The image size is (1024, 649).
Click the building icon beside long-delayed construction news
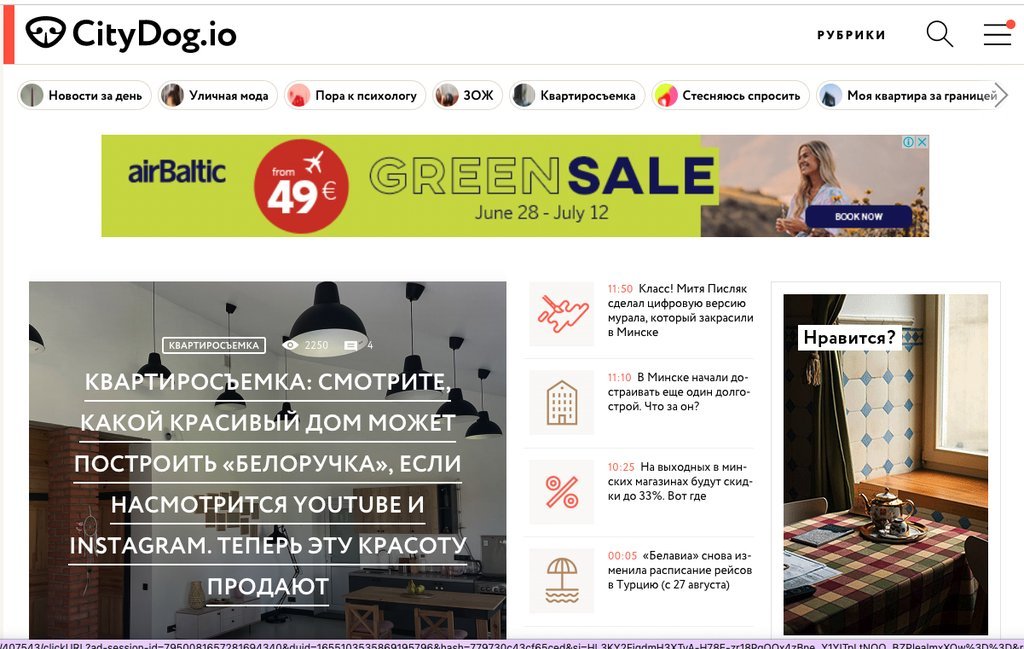[562, 402]
